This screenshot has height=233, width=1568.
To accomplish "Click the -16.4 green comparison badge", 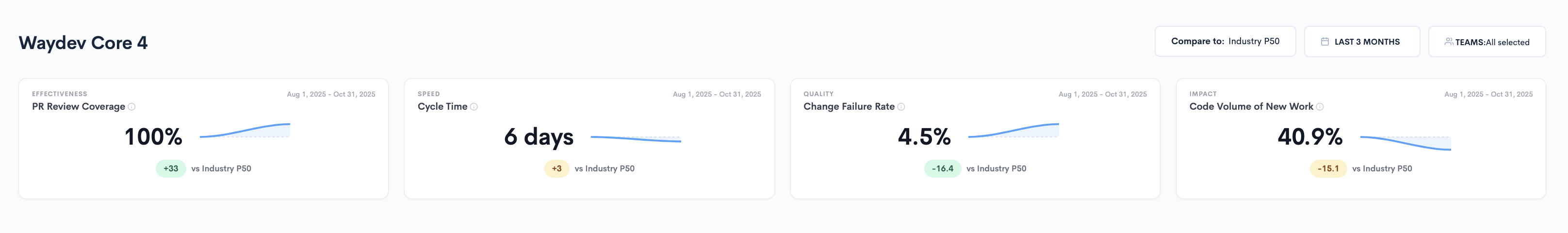I will click(x=942, y=168).
